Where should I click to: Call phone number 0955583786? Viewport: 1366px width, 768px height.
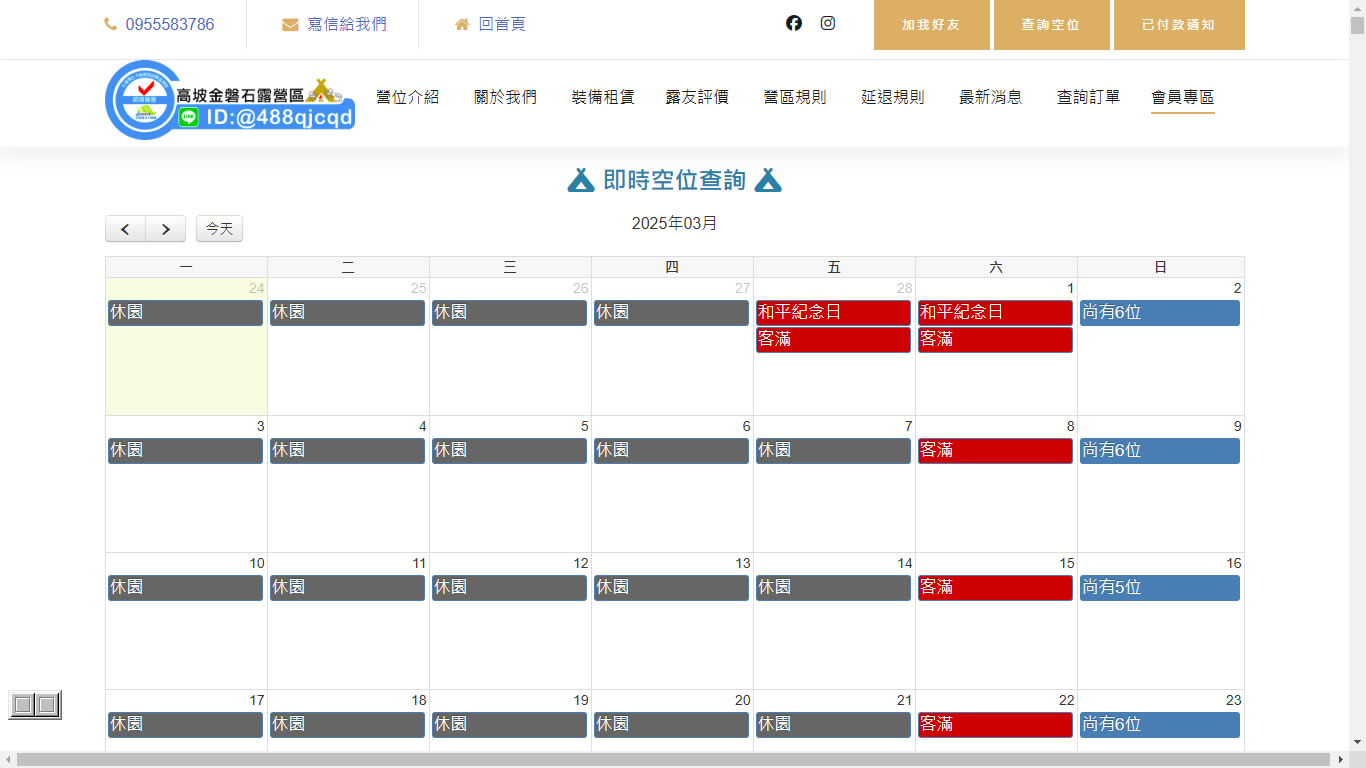pyautogui.click(x=170, y=24)
